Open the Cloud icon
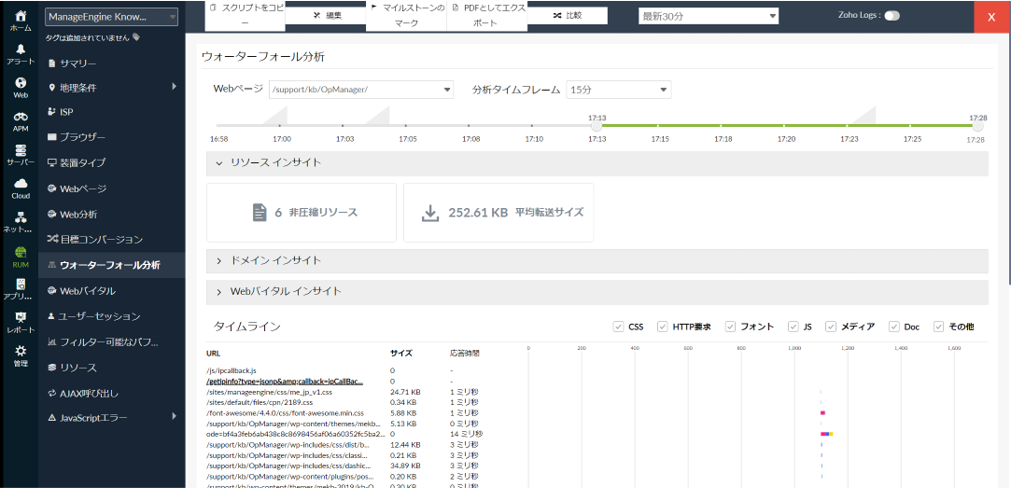 [x=21, y=183]
